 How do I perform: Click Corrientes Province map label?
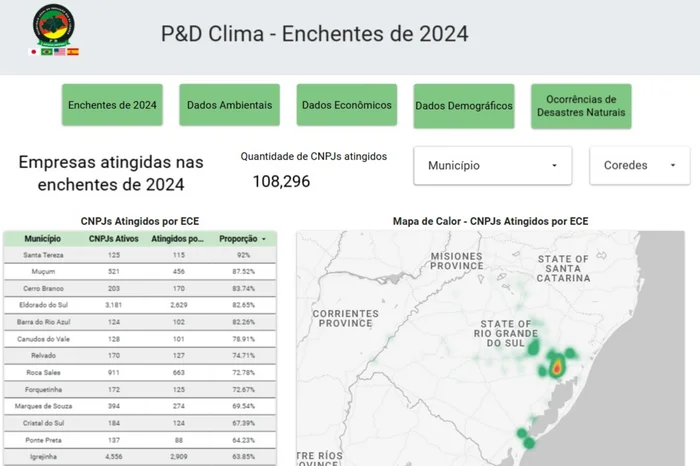coord(346,318)
